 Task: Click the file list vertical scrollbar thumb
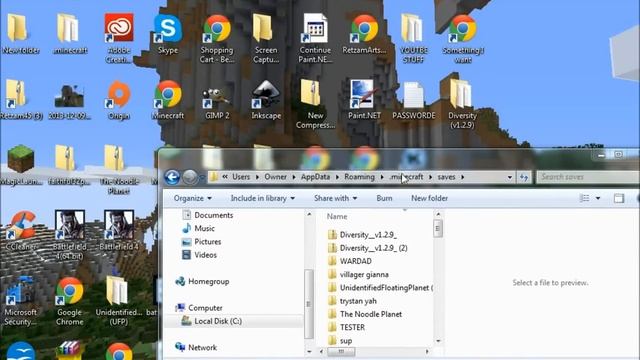[x=438, y=229]
